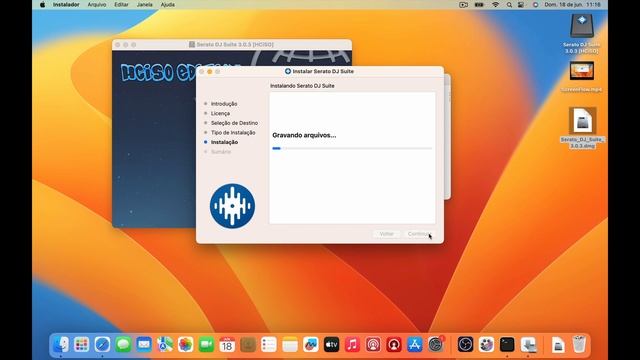The image size is (640, 360).
Task: Open the Janela menu
Action: 144,5
